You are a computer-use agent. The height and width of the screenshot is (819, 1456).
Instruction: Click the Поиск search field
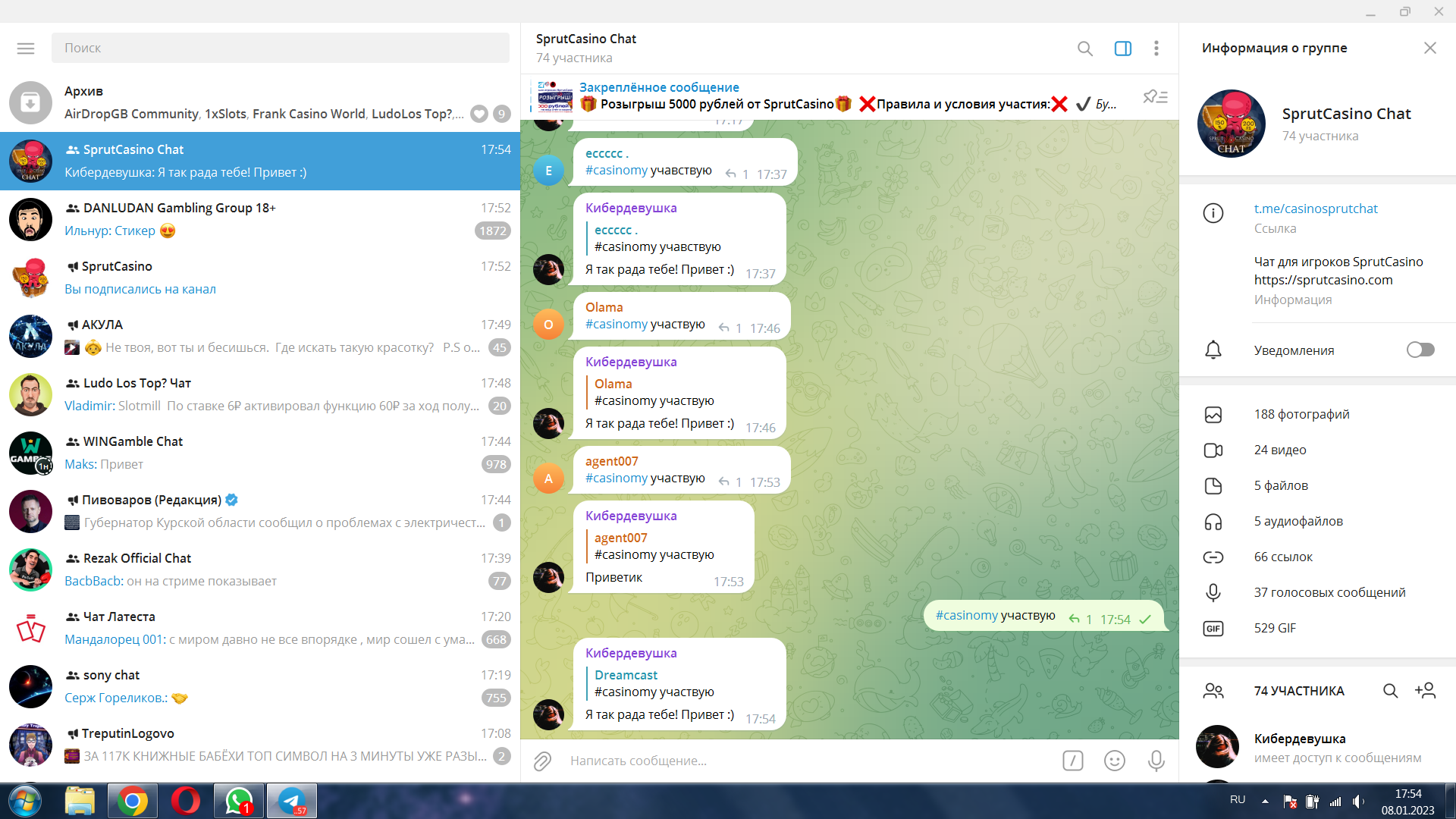point(281,48)
